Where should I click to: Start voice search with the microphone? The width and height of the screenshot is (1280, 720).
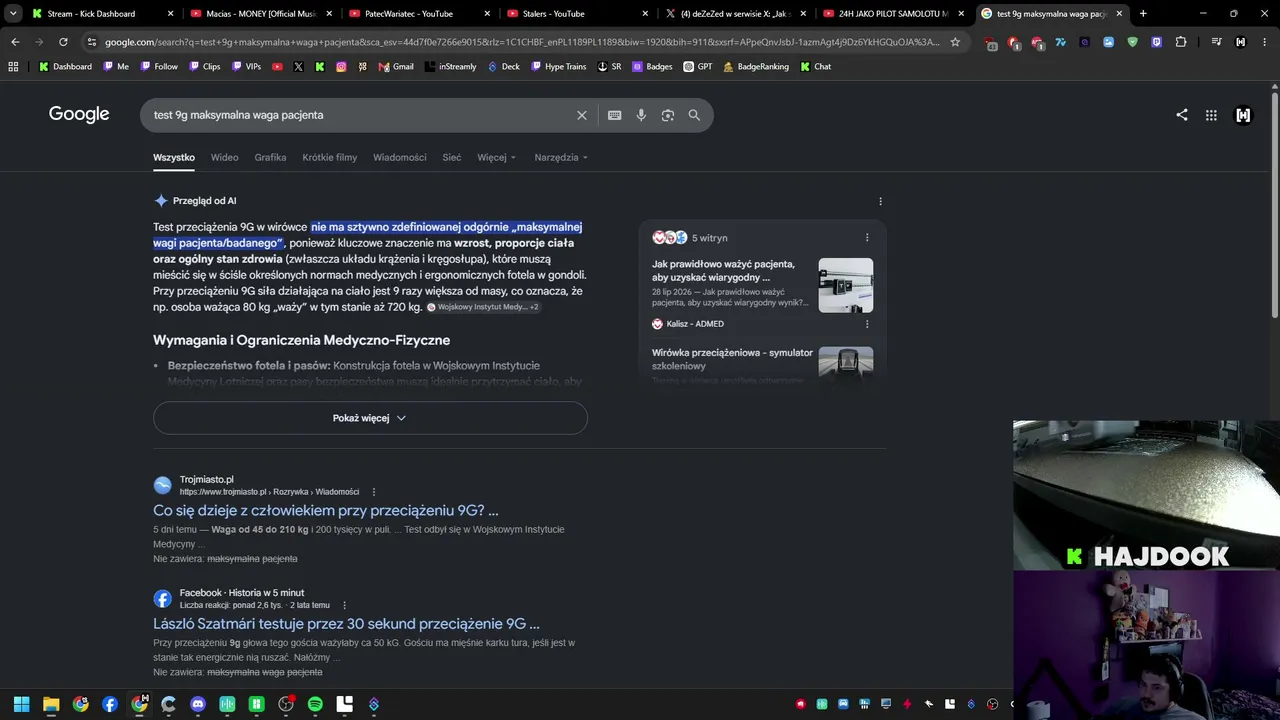(x=641, y=115)
